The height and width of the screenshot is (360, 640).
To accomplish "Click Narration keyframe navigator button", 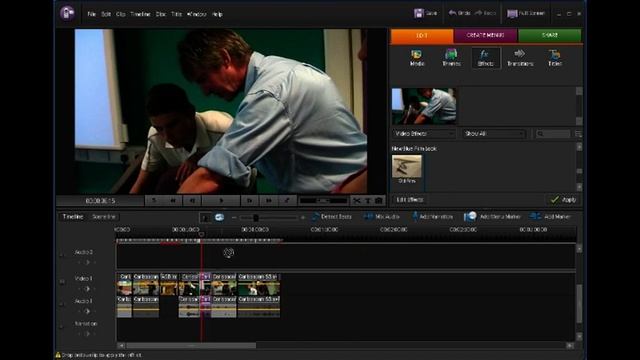I will coord(87,334).
